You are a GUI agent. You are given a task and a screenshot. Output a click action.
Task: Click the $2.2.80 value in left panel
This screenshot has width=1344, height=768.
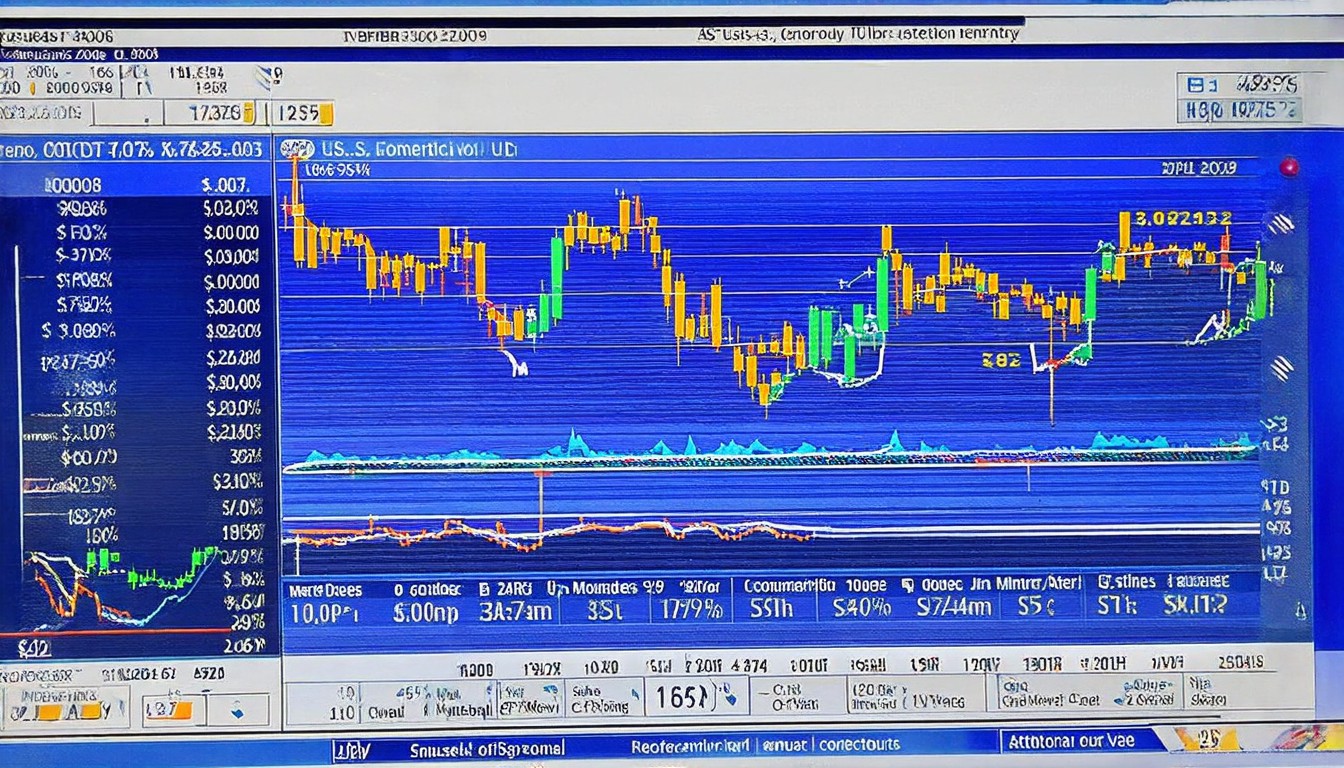[233, 357]
